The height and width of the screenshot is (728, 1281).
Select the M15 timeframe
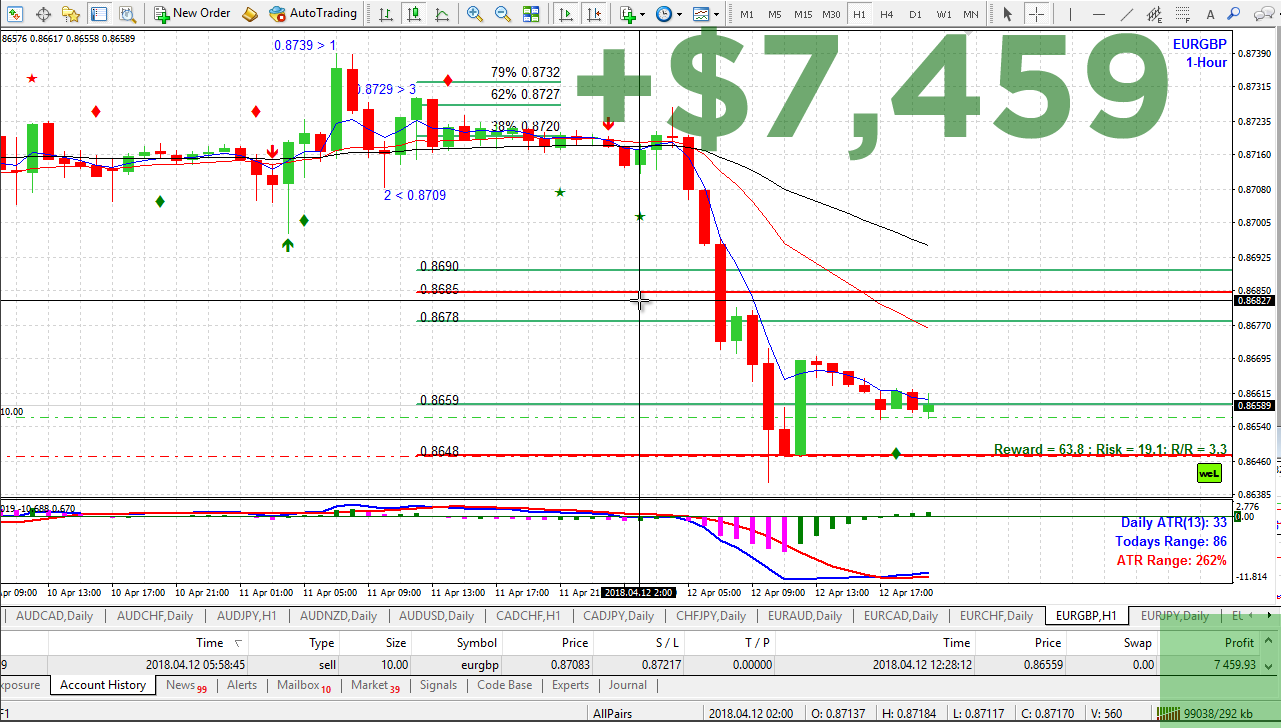[x=803, y=14]
